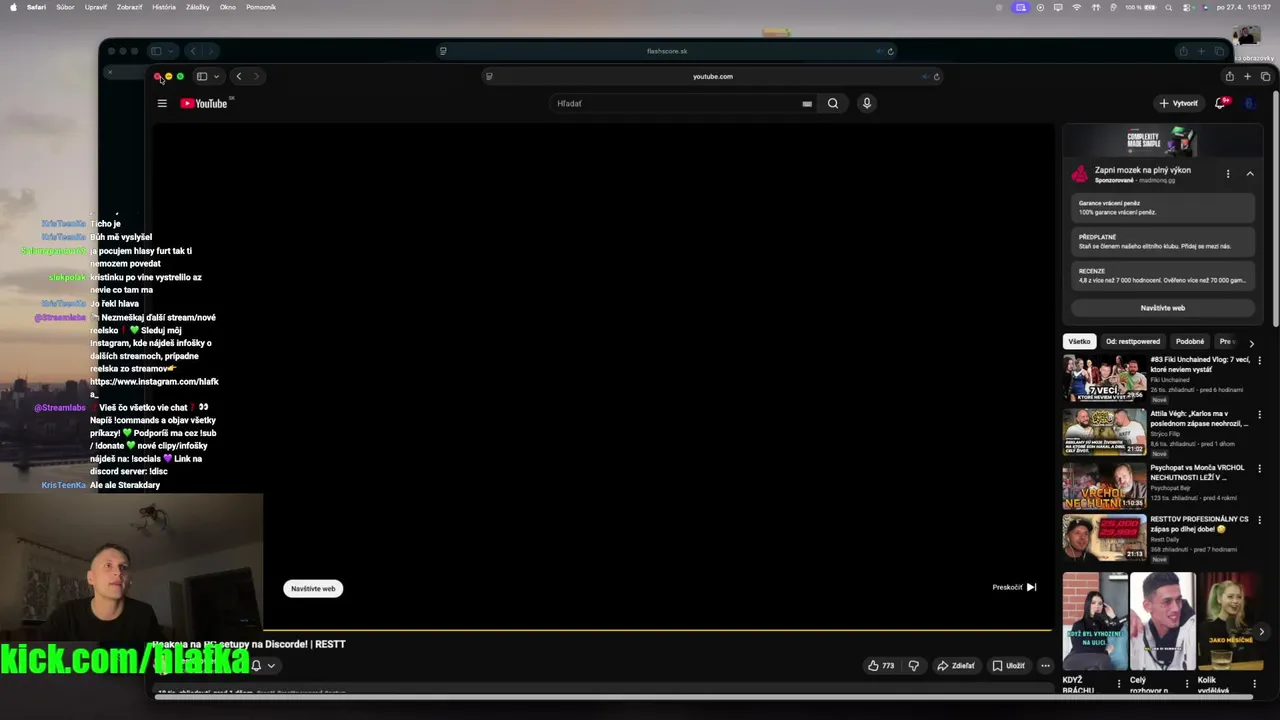Reload the youtube.com page
The image size is (1280, 720).
coord(936,76)
